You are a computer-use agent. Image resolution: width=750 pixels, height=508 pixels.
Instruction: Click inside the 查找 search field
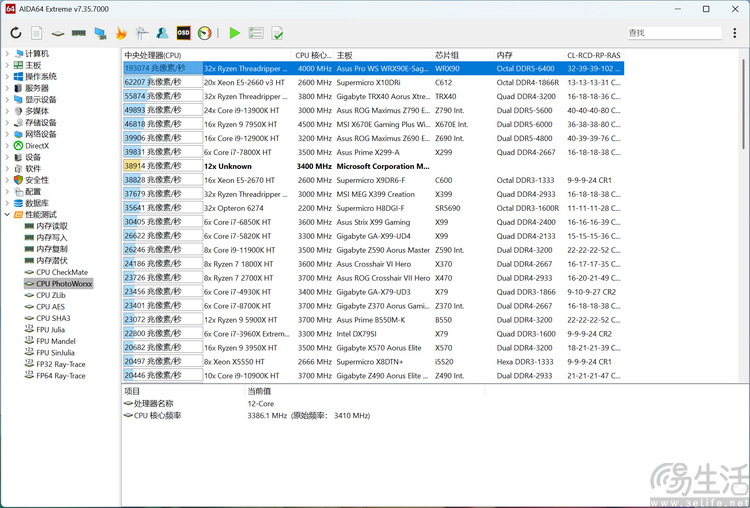(674, 33)
